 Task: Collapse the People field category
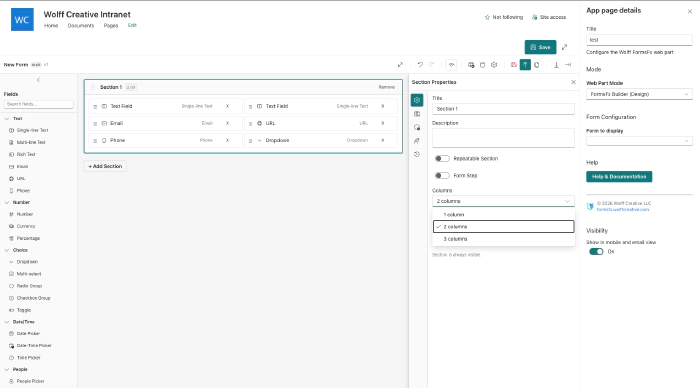pos(7,369)
